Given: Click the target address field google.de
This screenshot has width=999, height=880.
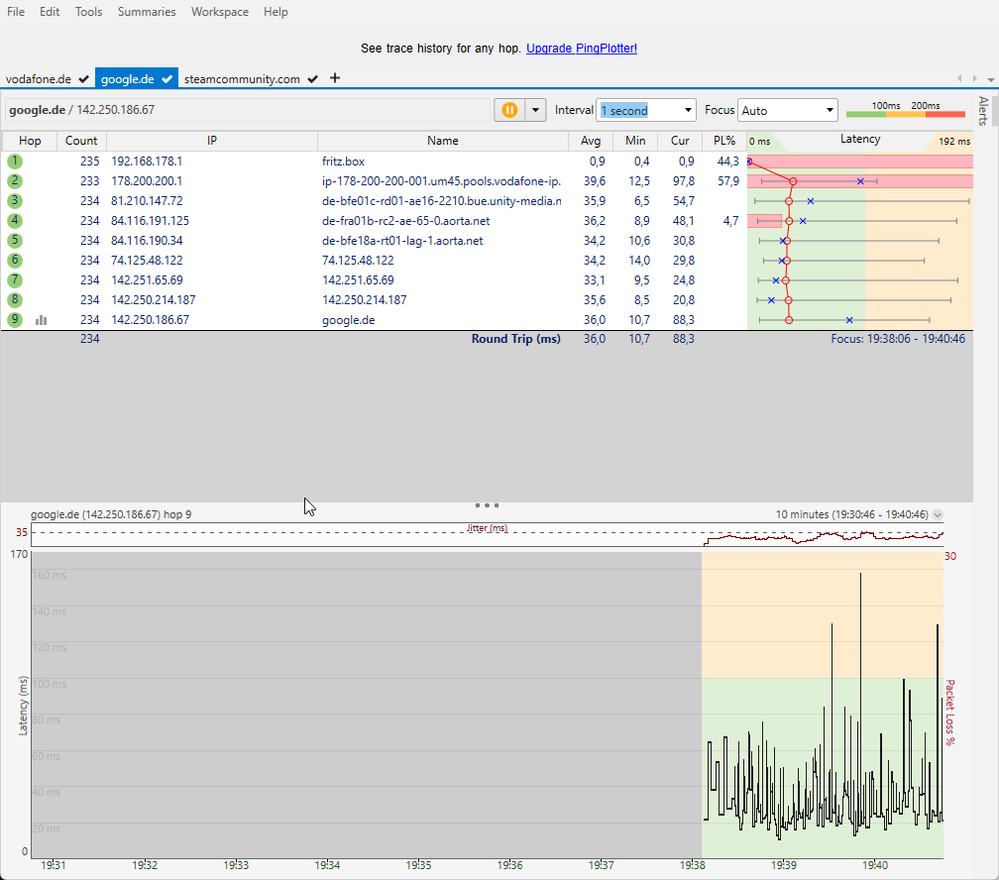Looking at the screenshot, I should coord(247,110).
